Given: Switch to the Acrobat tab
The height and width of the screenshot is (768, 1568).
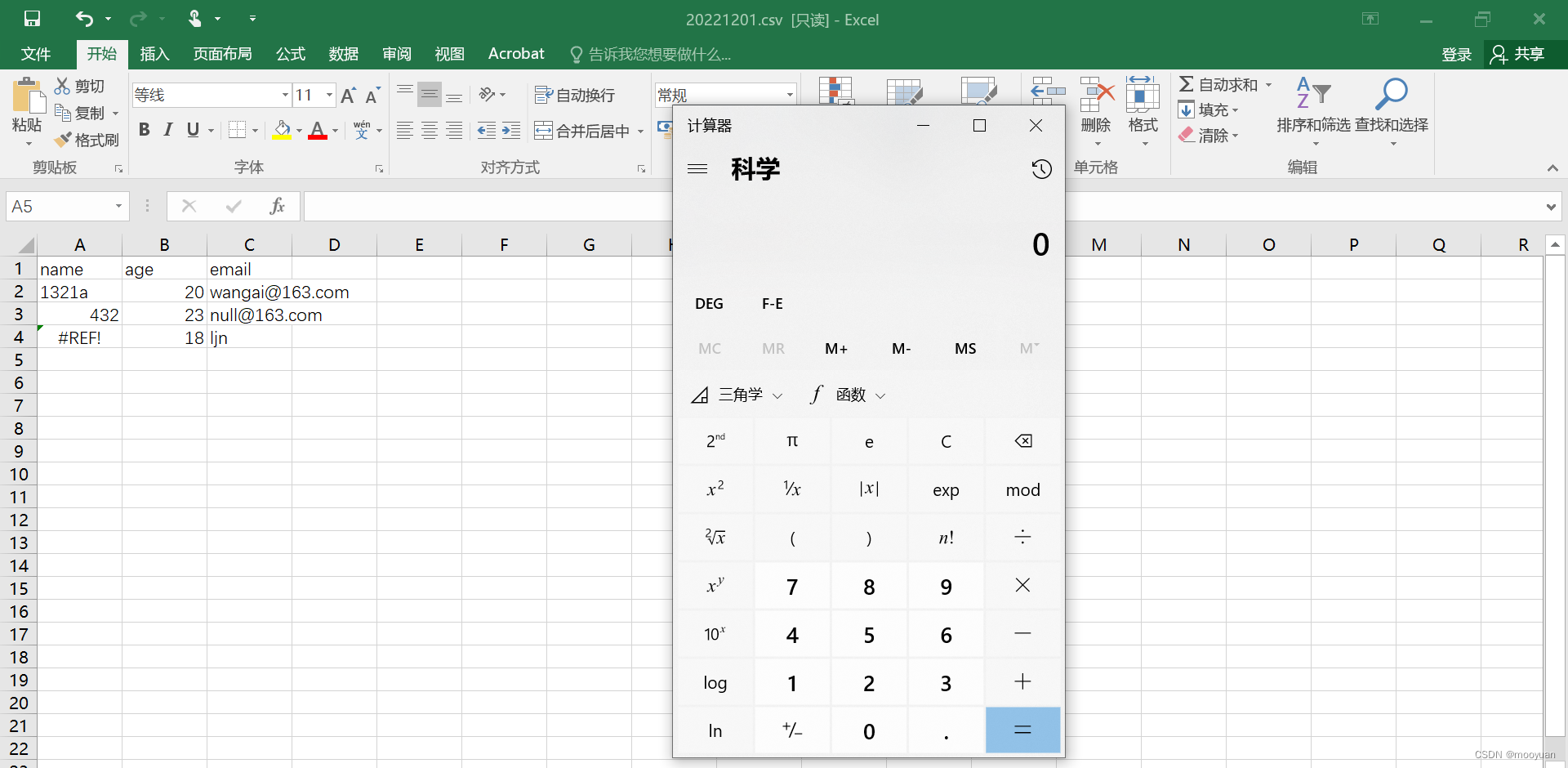Looking at the screenshot, I should coord(516,54).
